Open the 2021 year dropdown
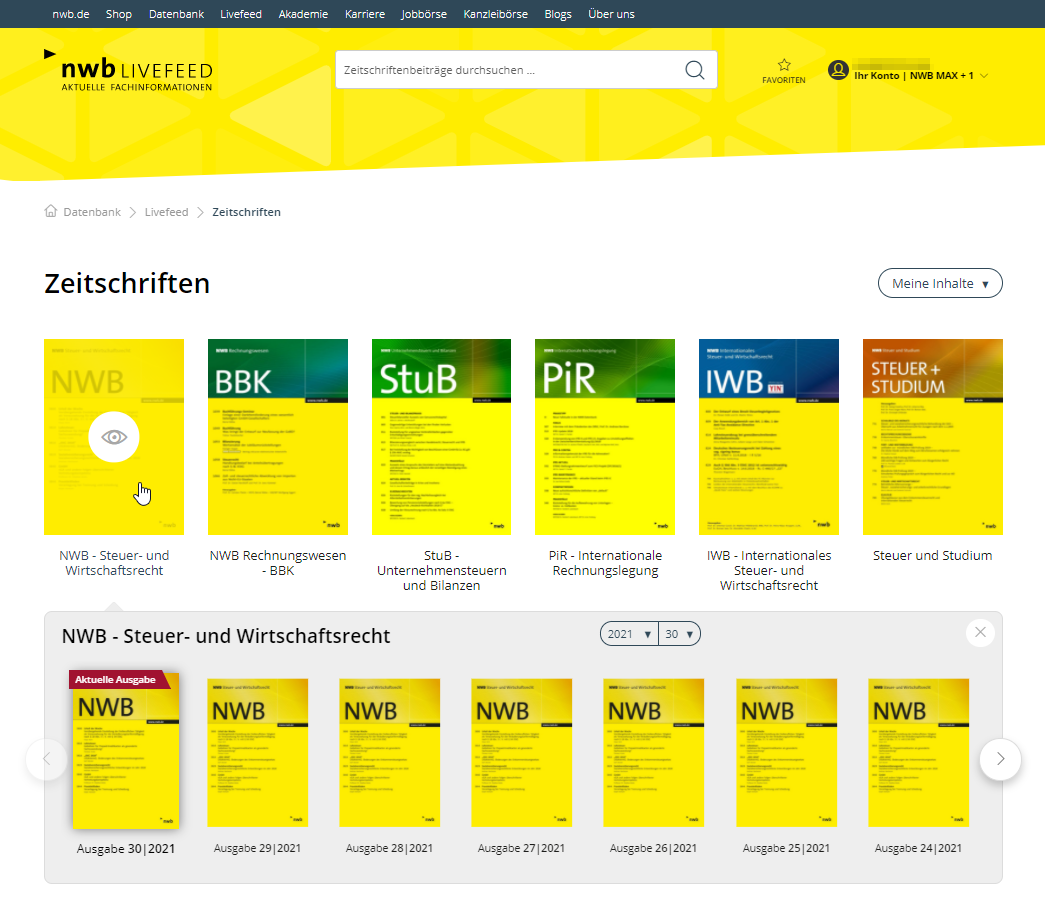1045x907 pixels. pos(629,634)
